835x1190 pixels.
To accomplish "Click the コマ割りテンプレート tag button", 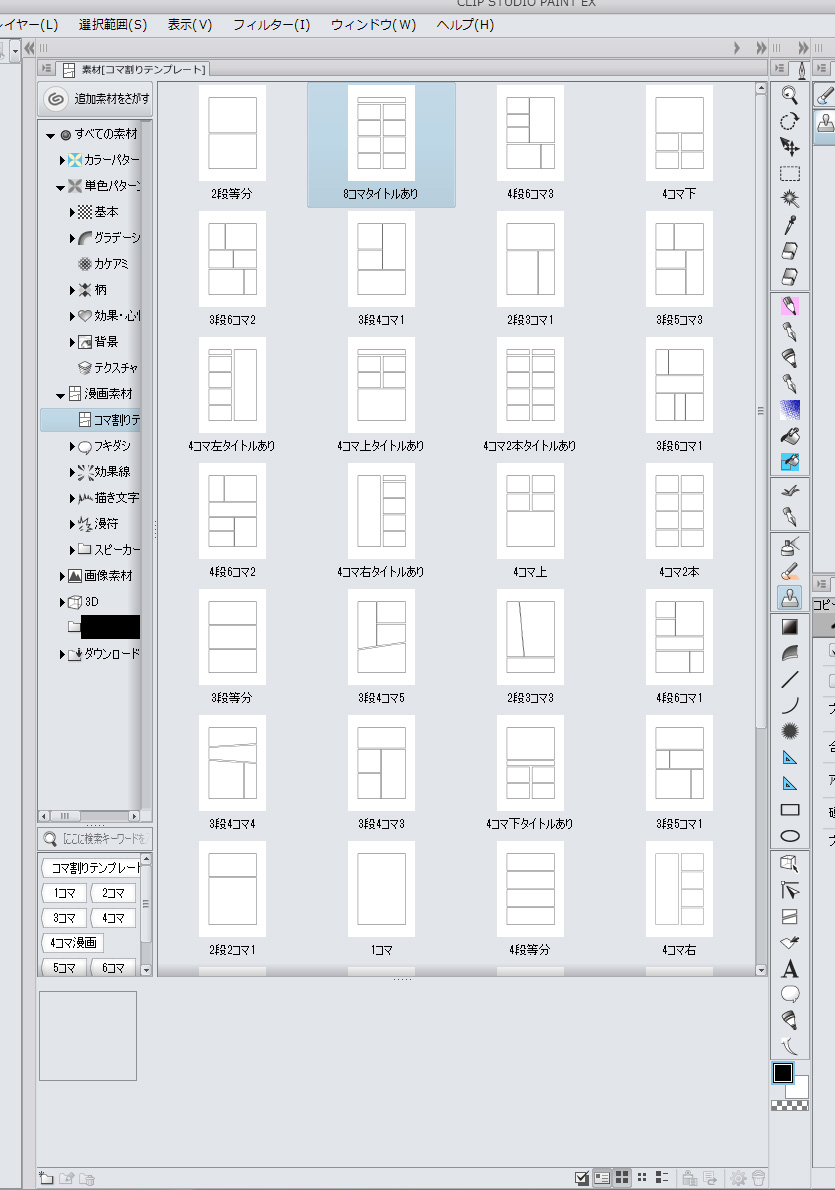I will [x=91, y=867].
